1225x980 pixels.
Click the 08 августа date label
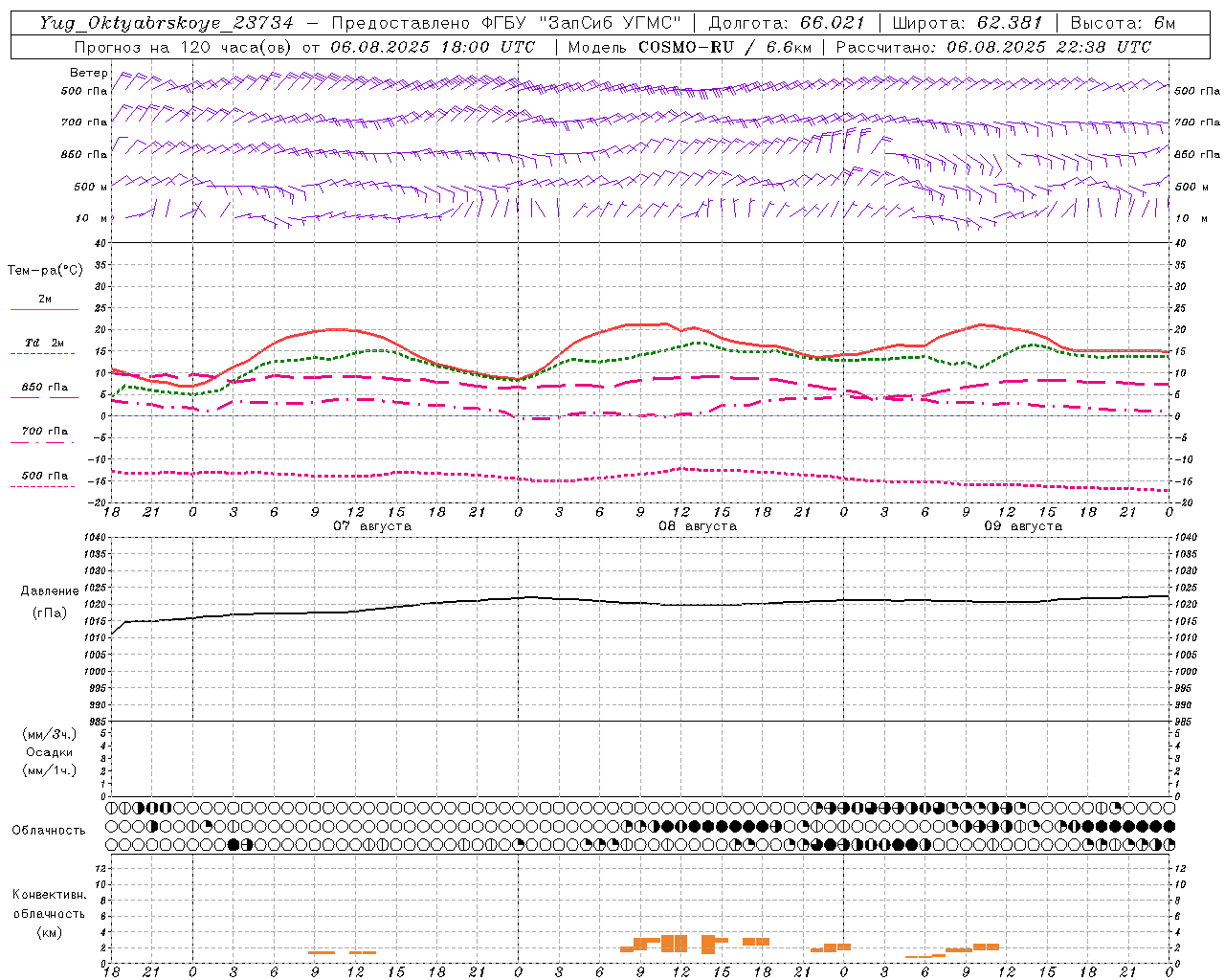pyautogui.click(x=698, y=526)
